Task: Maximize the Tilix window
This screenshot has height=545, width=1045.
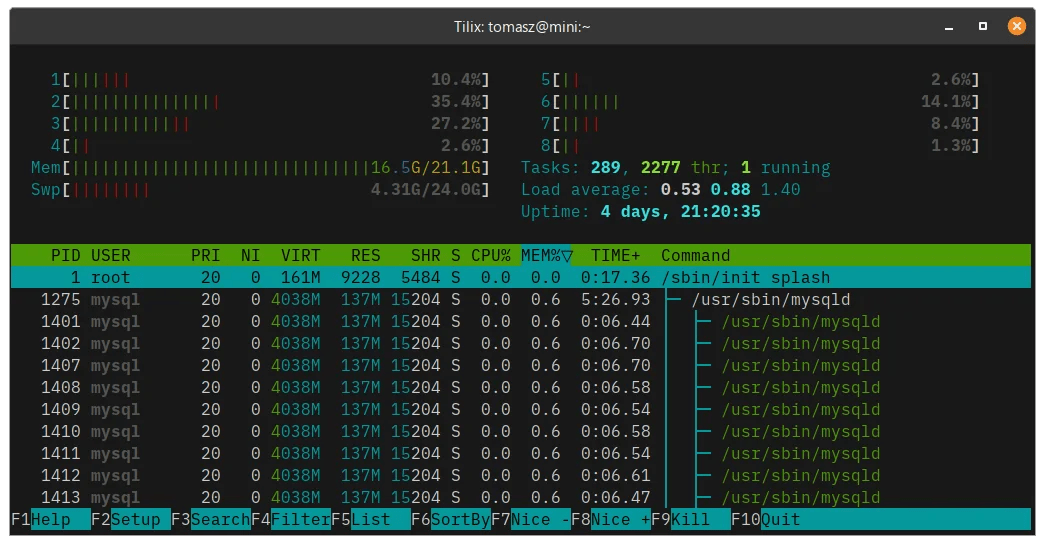Action: [982, 26]
